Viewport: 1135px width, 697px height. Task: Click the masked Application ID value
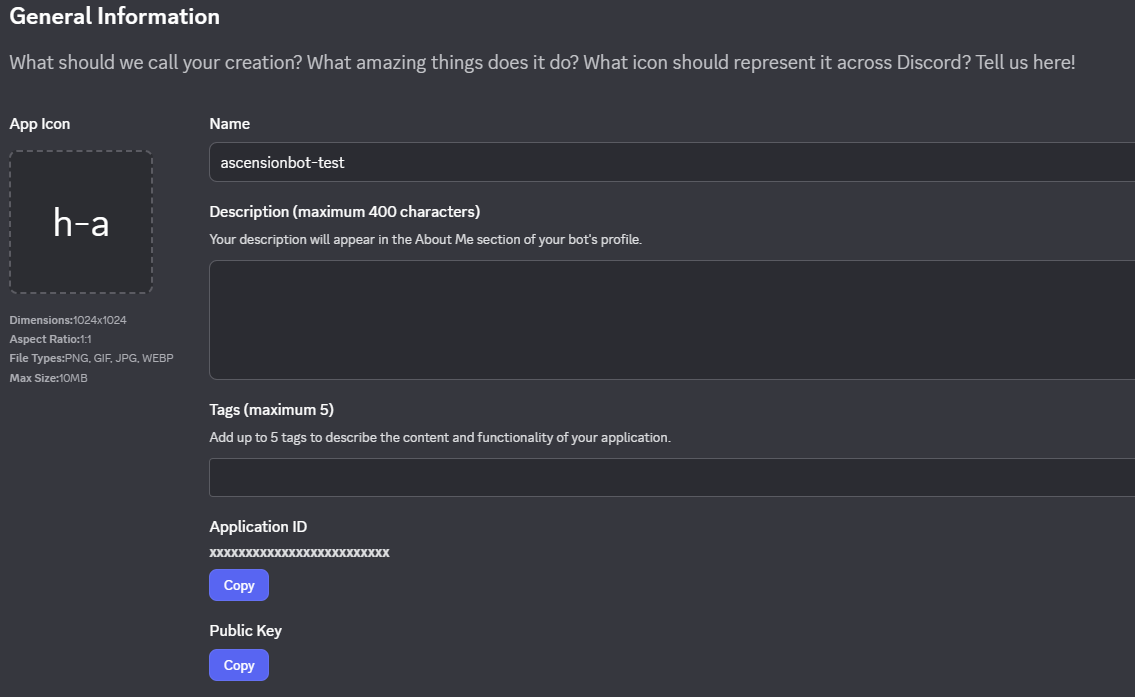(x=299, y=552)
